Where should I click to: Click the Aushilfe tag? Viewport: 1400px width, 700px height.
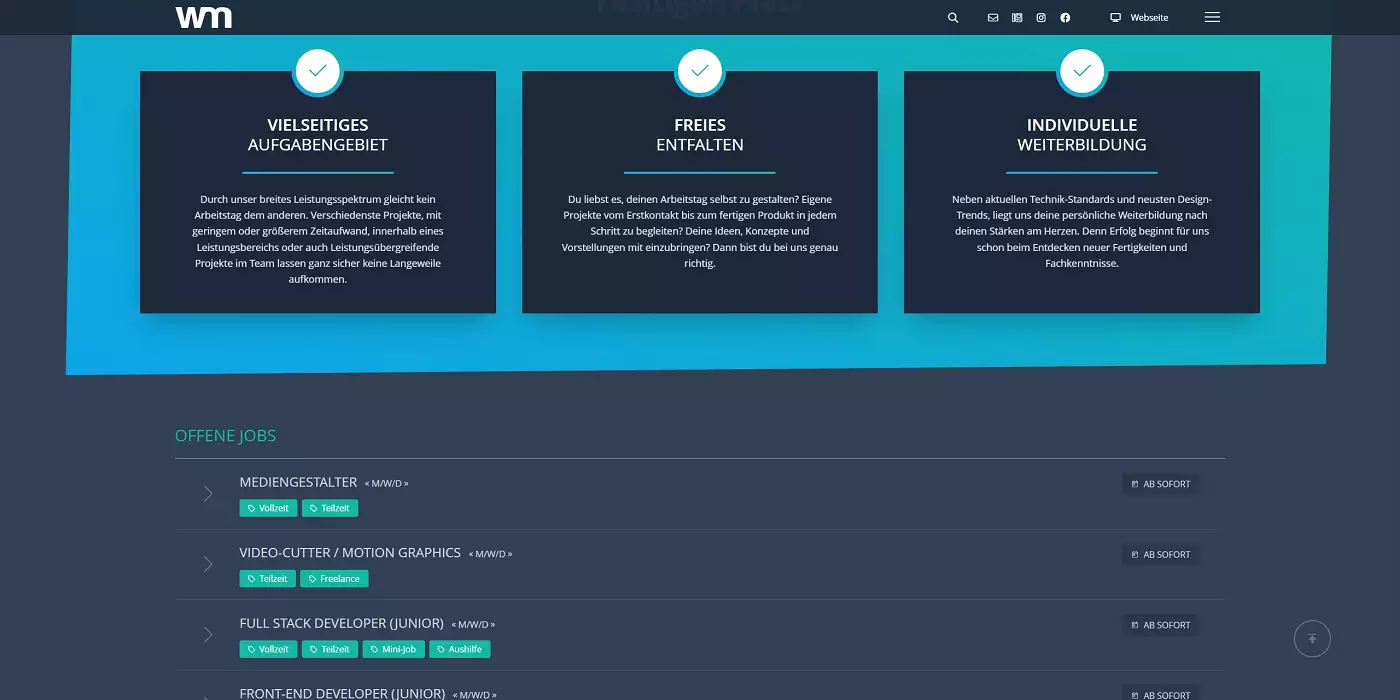(x=460, y=649)
